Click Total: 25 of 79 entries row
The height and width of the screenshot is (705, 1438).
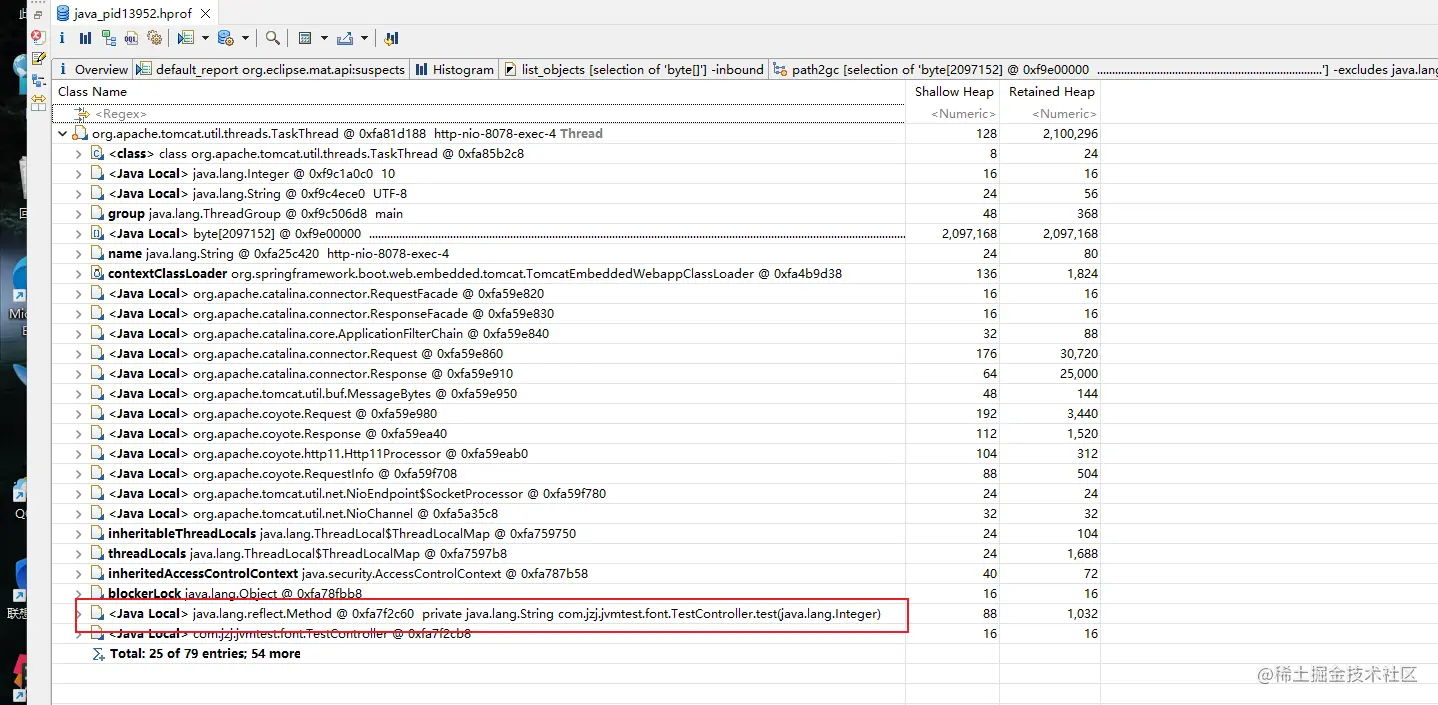[577, 653]
